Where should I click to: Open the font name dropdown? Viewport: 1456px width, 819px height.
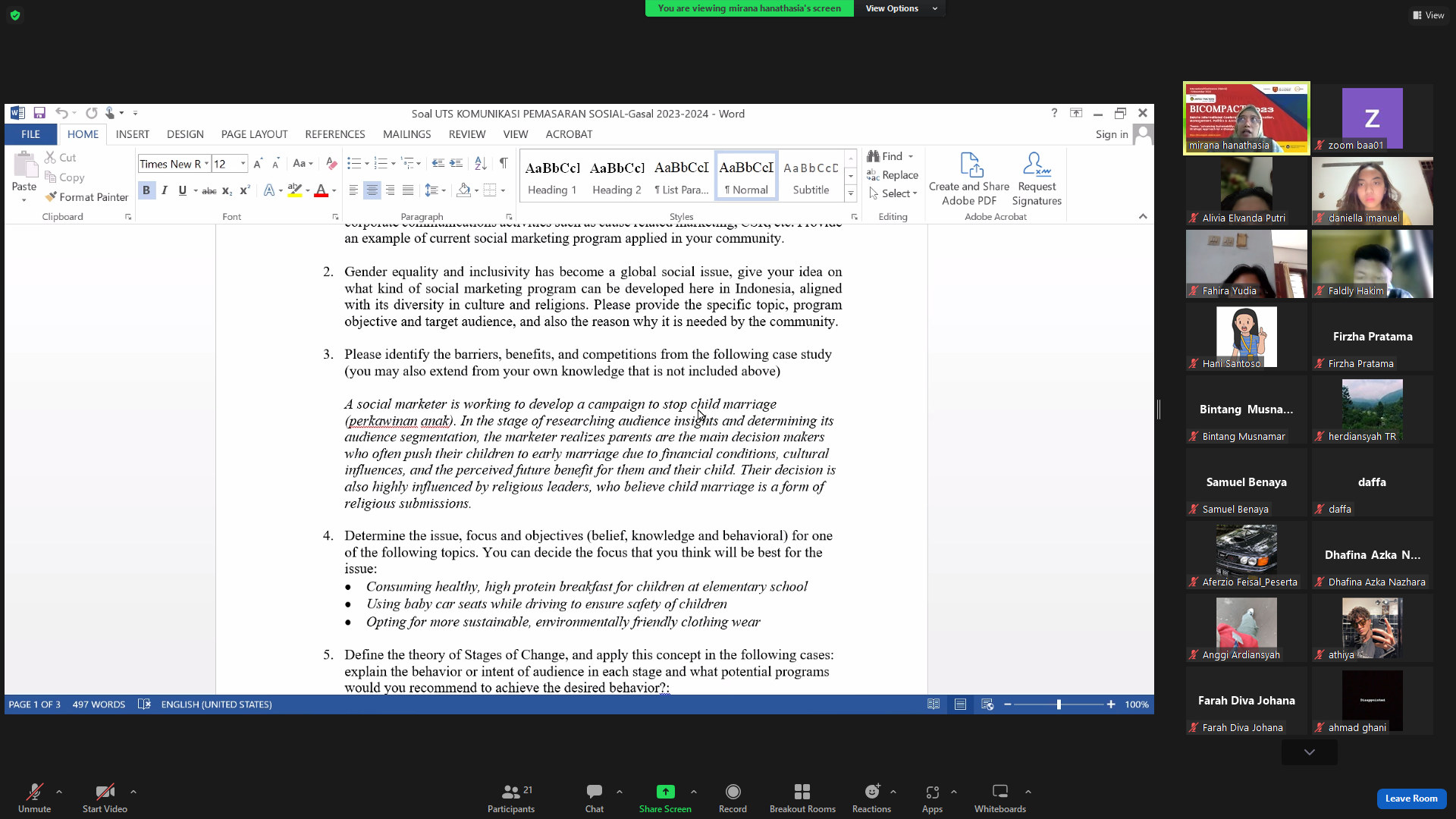click(x=206, y=164)
